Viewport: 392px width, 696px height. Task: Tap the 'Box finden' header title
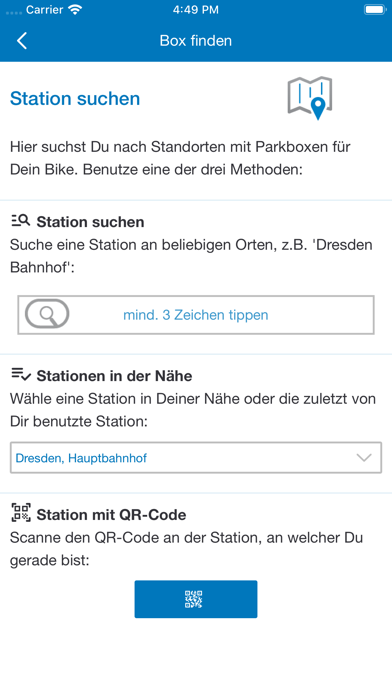pyautogui.click(x=196, y=41)
